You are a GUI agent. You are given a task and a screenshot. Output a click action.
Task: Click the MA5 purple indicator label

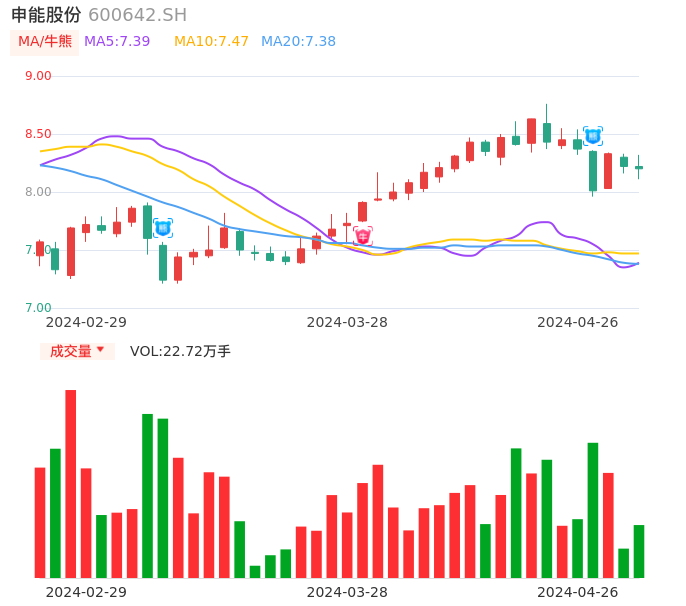click(x=117, y=42)
